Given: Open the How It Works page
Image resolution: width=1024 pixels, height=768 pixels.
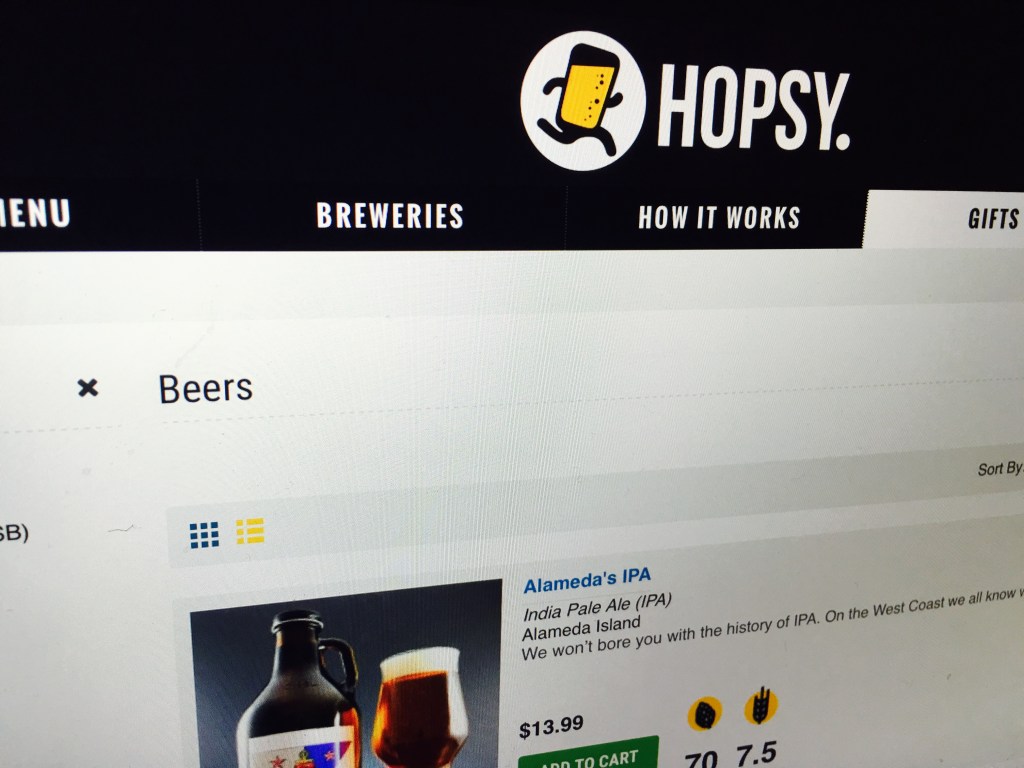Looking at the screenshot, I should [x=719, y=217].
